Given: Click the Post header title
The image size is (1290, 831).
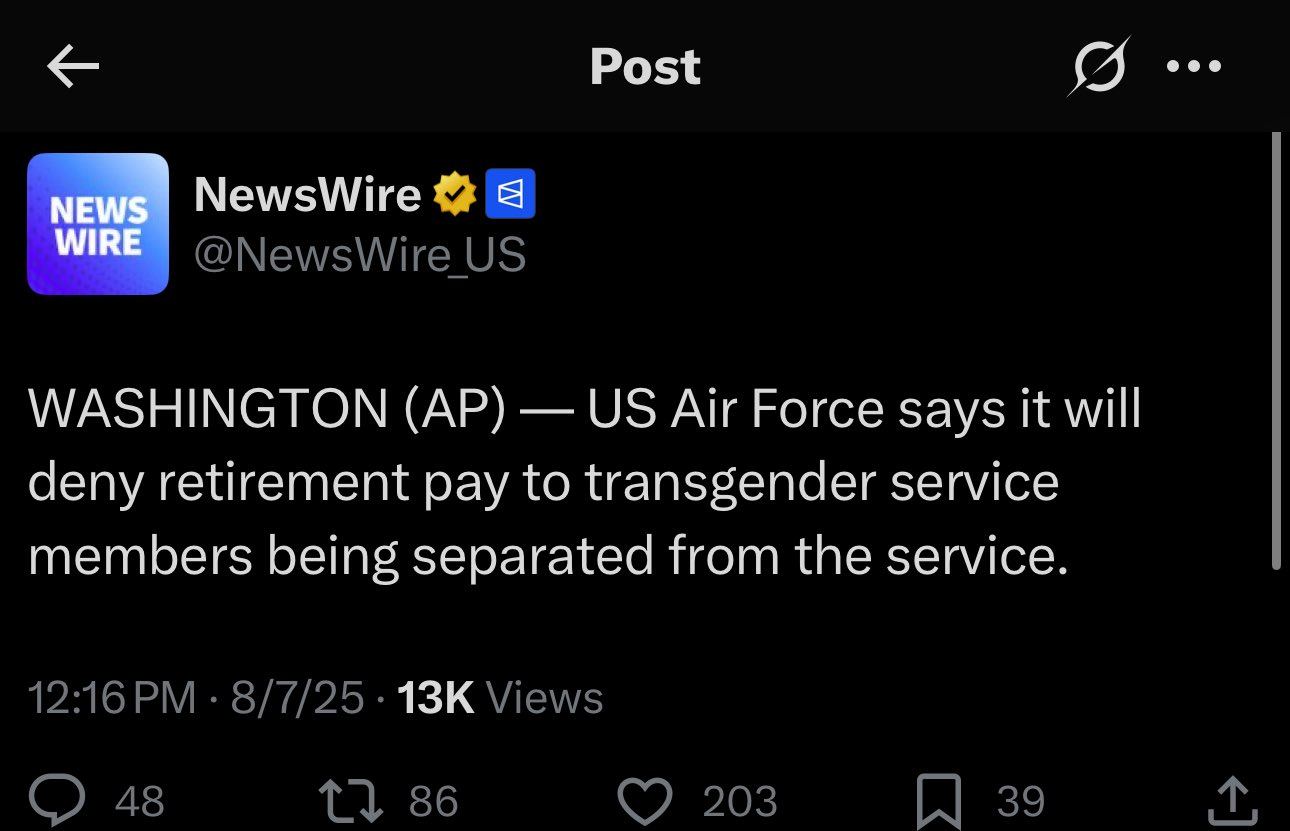Looking at the screenshot, I should (645, 67).
